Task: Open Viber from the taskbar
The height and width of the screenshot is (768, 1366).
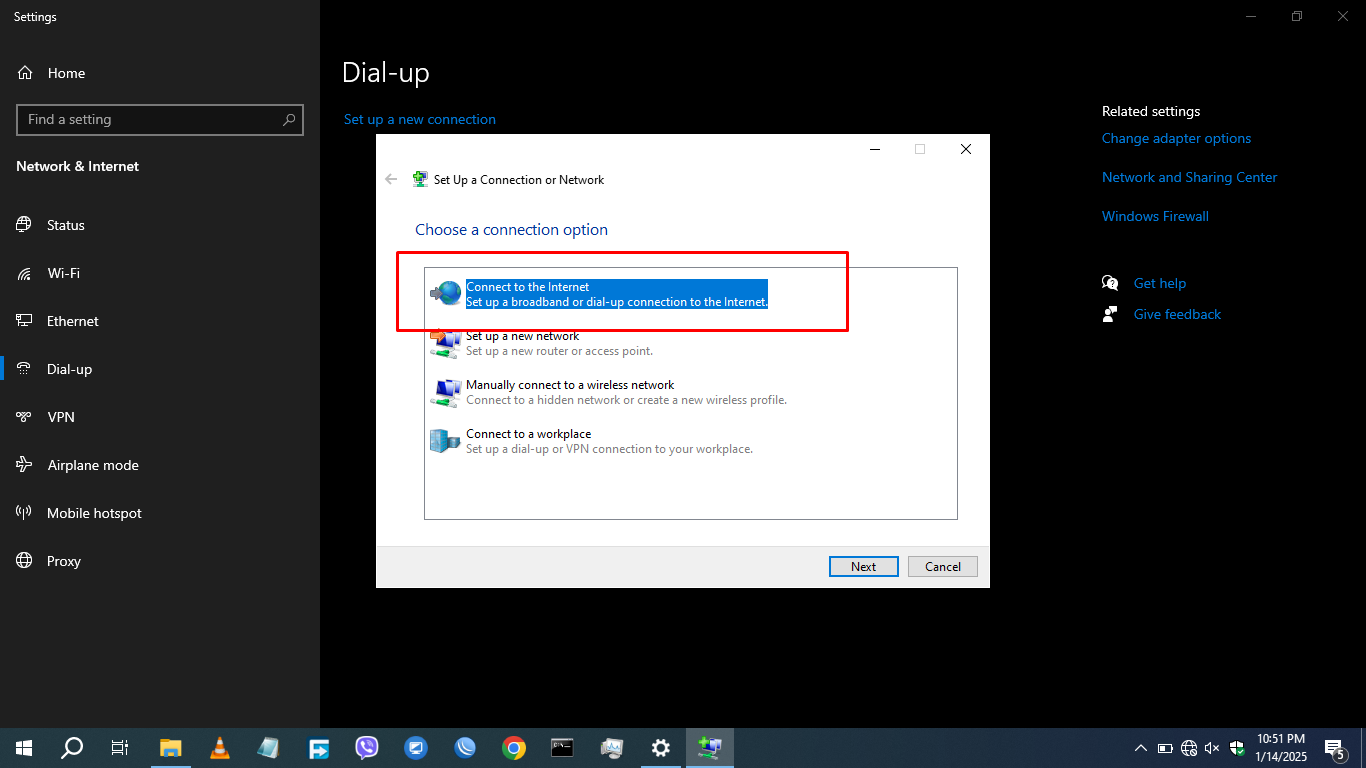Action: (367, 747)
